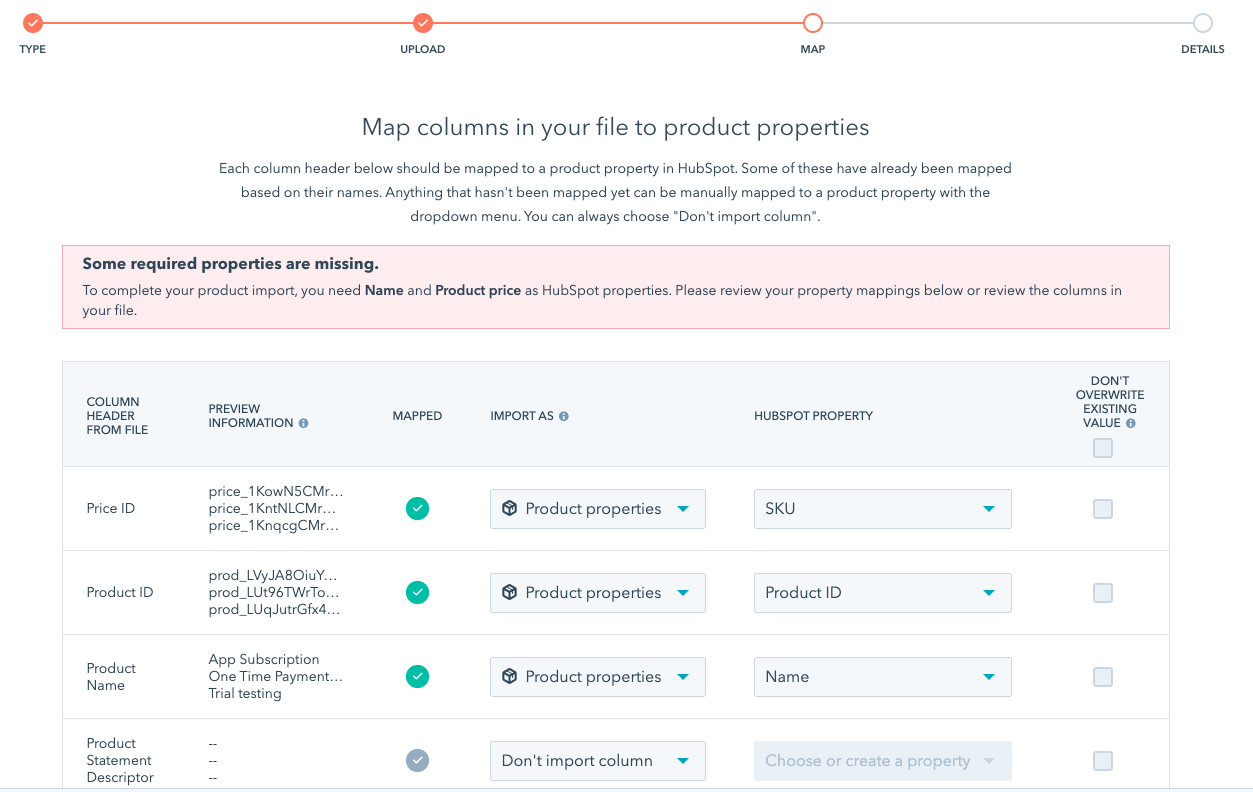The image size is (1253, 792).
Task: Click the Import As info icon
Action: pyautogui.click(x=564, y=416)
